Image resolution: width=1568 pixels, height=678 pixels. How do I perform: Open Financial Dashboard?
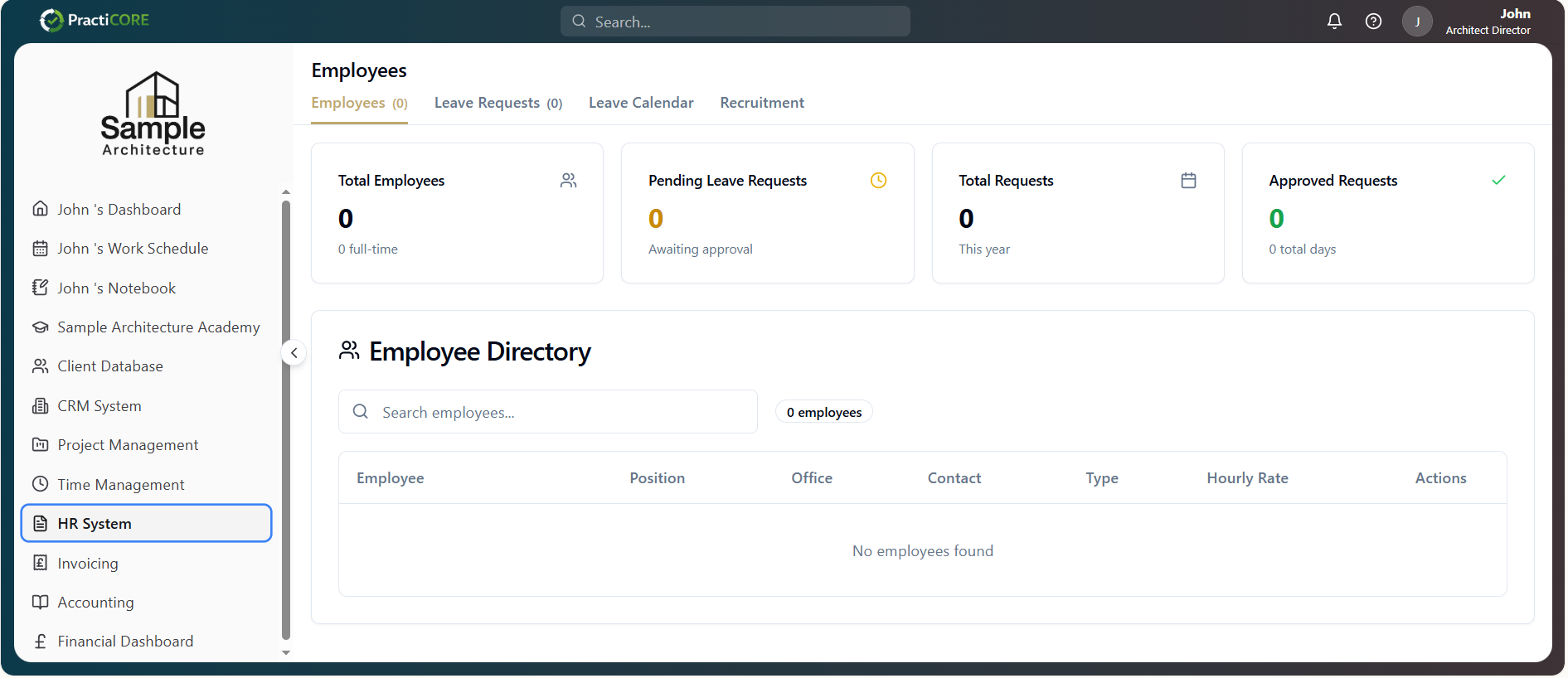(147, 642)
